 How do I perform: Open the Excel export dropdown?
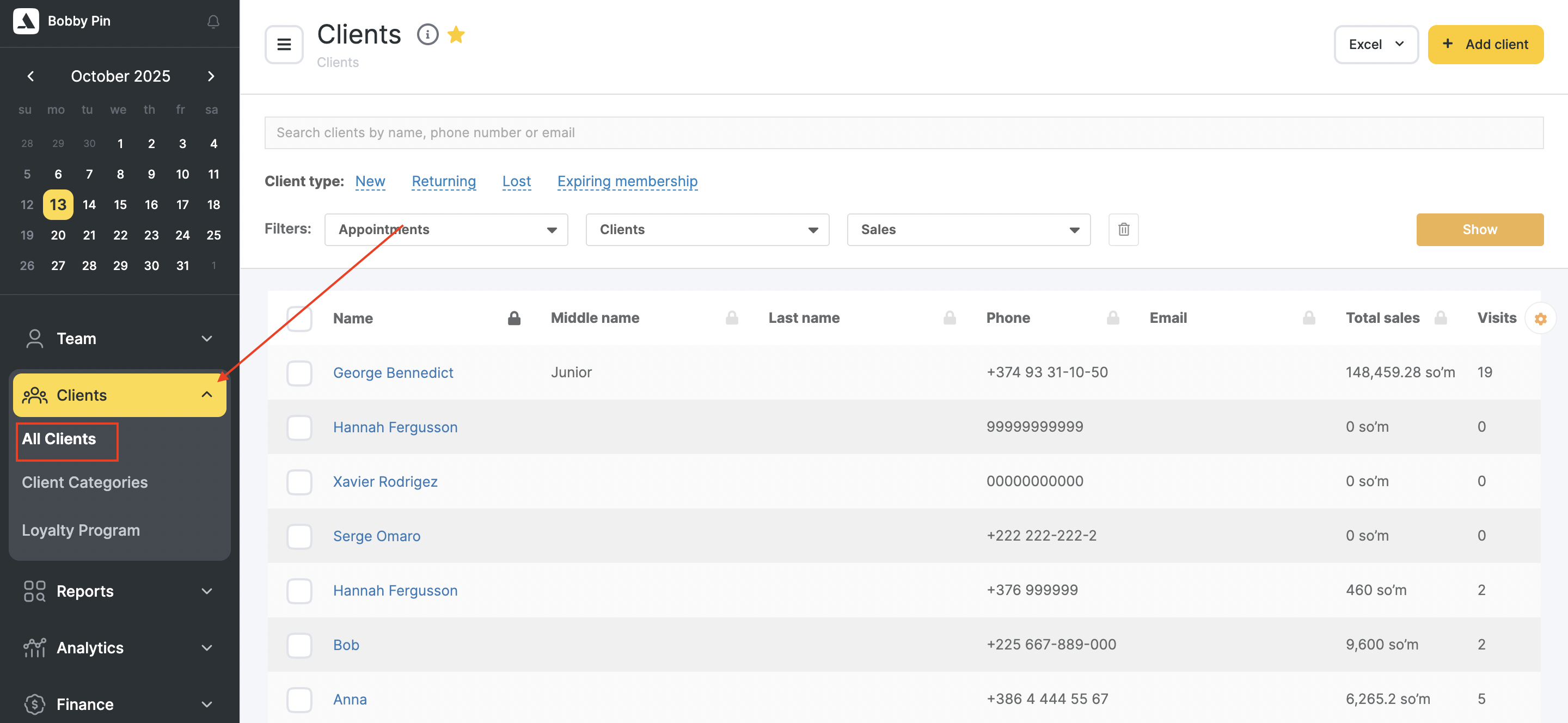click(1376, 45)
